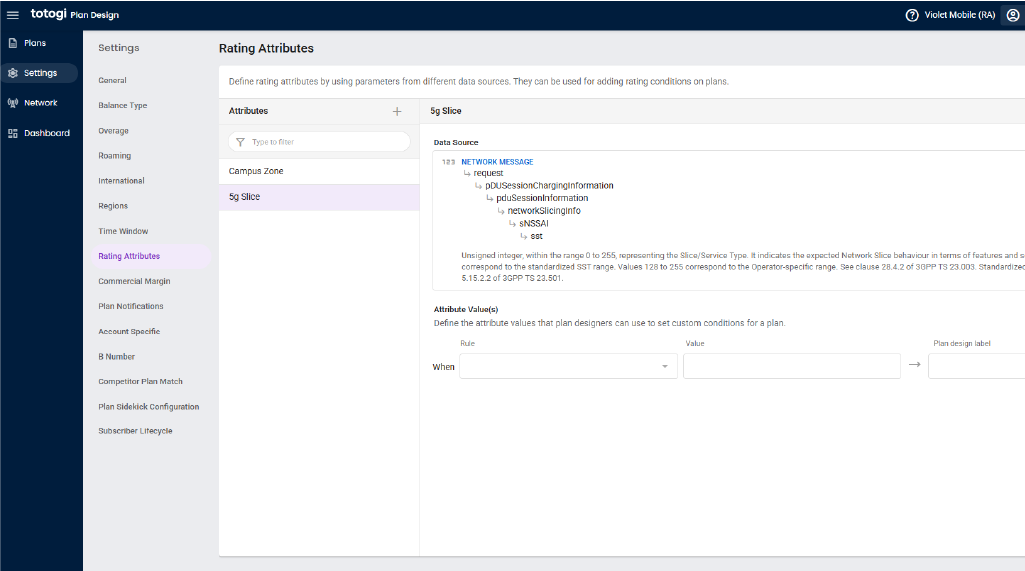The width and height of the screenshot is (1025, 571).
Task: Select Commercial Margin settings
Action: pyautogui.click(x=135, y=281)
